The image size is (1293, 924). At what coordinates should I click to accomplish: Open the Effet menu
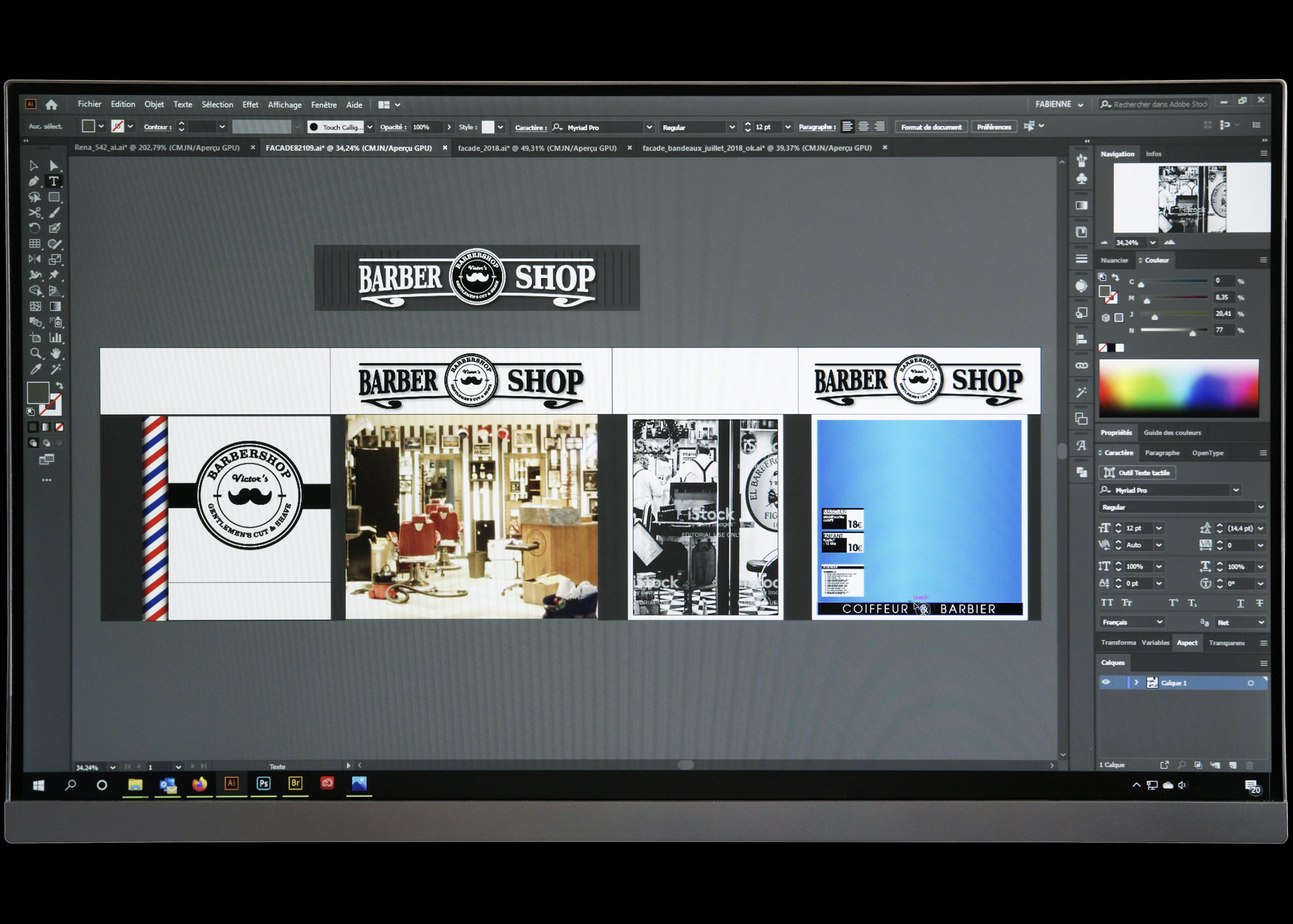pyautogui.click(x=251, y=105)
